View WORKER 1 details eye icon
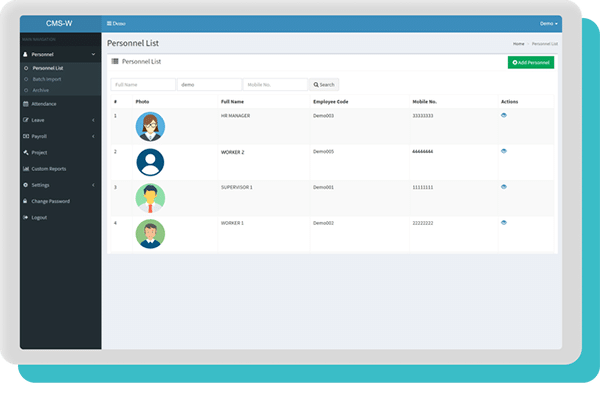 pos(504,222)
